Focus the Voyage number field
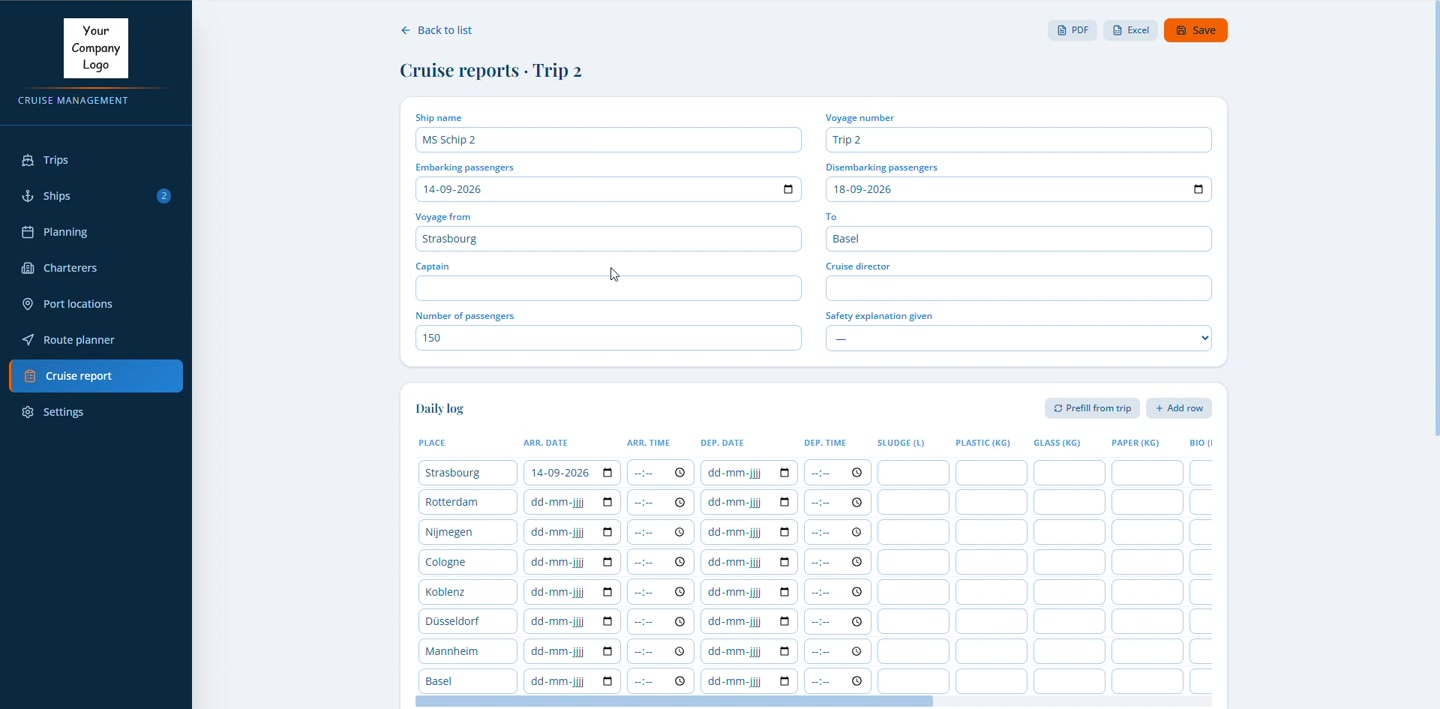 1018,140
